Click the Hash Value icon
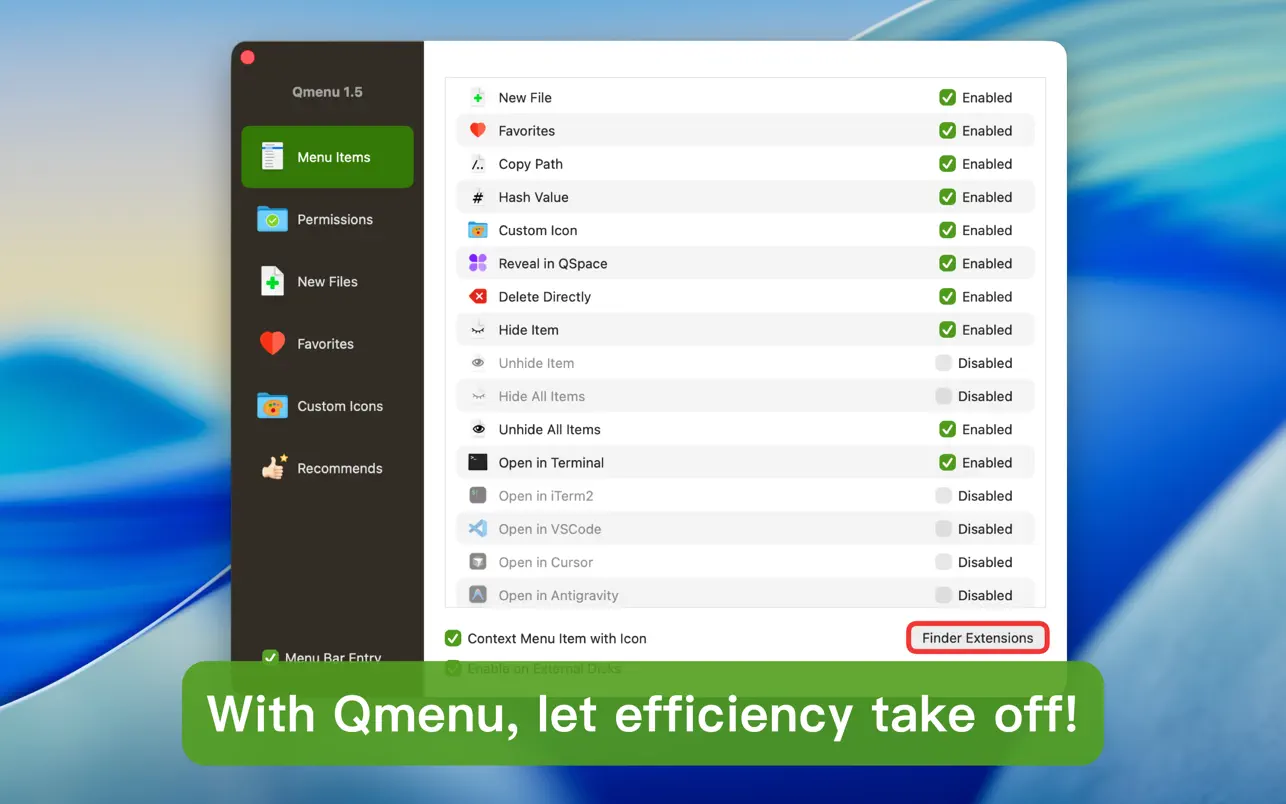 click(x=478, y=197)
